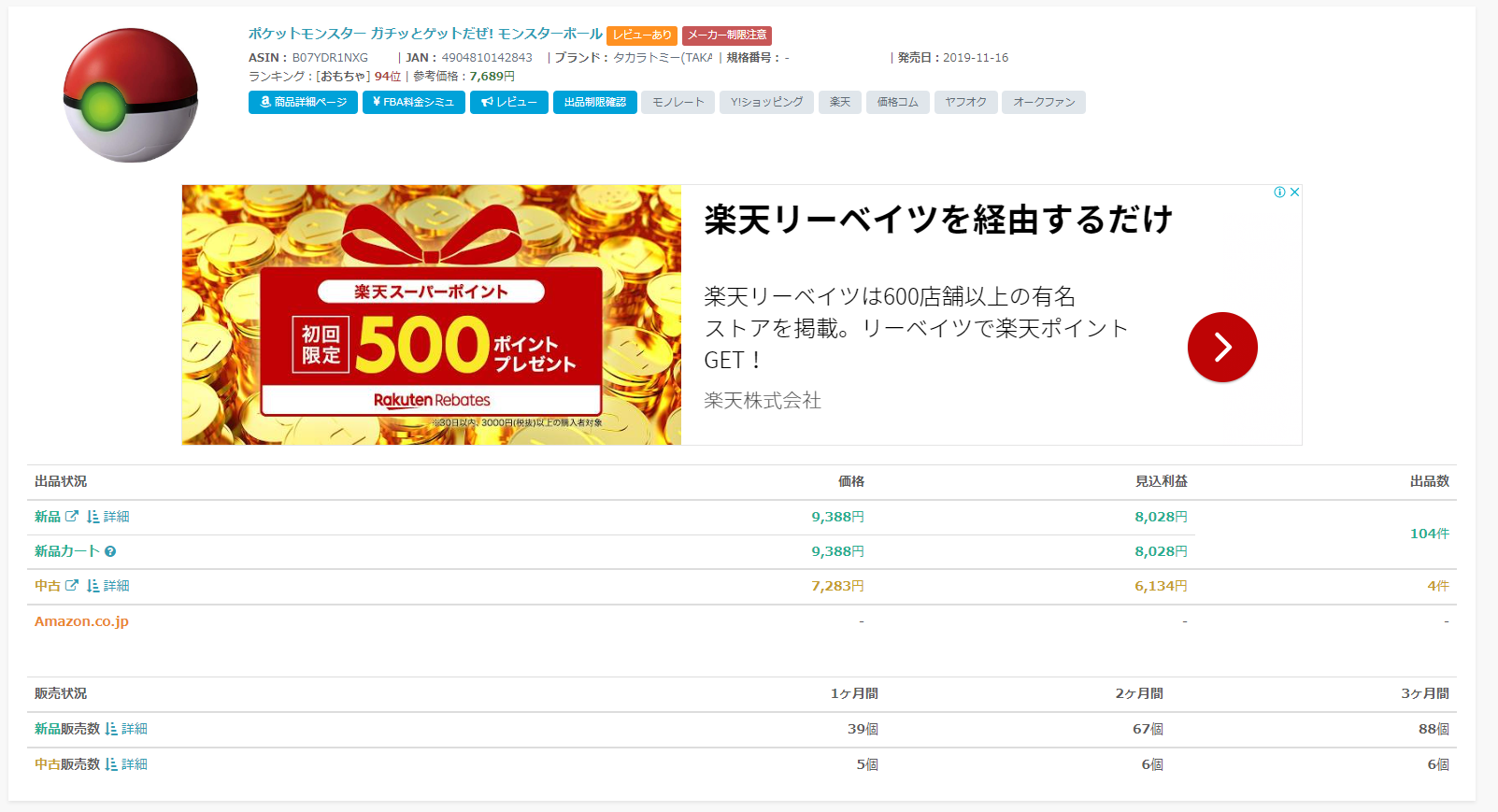Click the レビュー megaphone button
Screen dimensions: 1498x812
pos(508,102)
